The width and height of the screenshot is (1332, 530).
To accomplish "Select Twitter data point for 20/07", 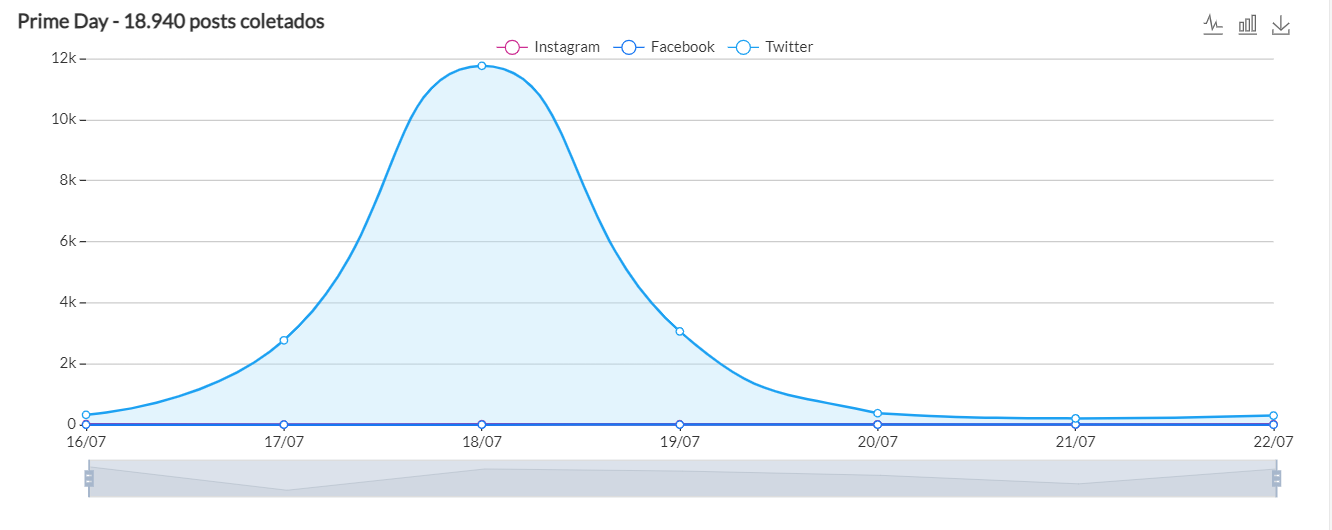I will (x=877, y=413).
